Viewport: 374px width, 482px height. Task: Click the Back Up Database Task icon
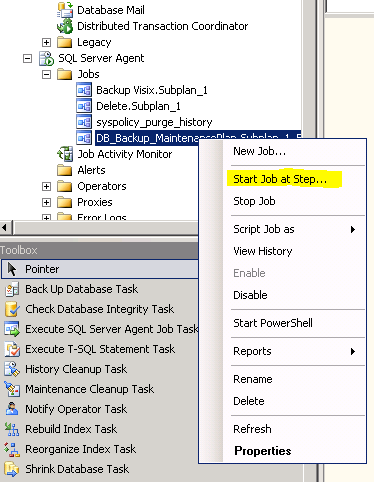12,289
